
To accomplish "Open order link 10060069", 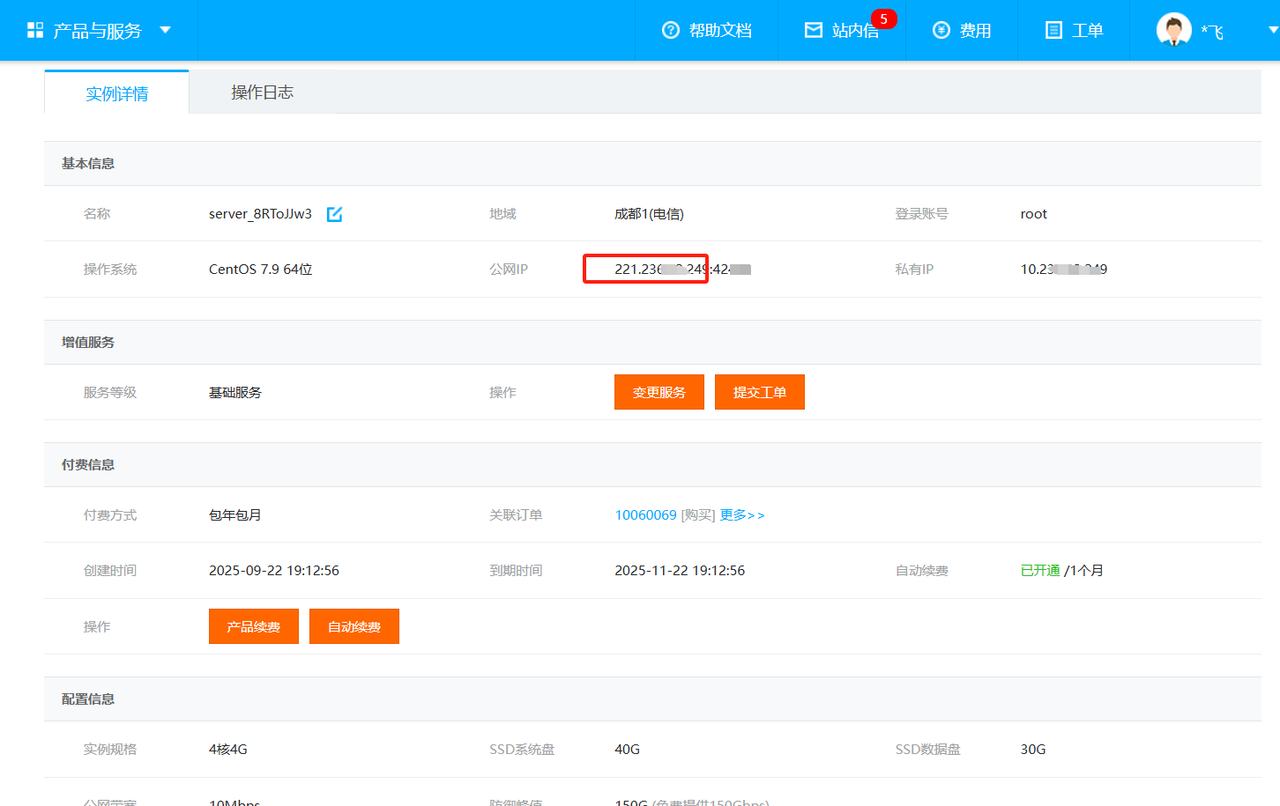I will (645, 515).
